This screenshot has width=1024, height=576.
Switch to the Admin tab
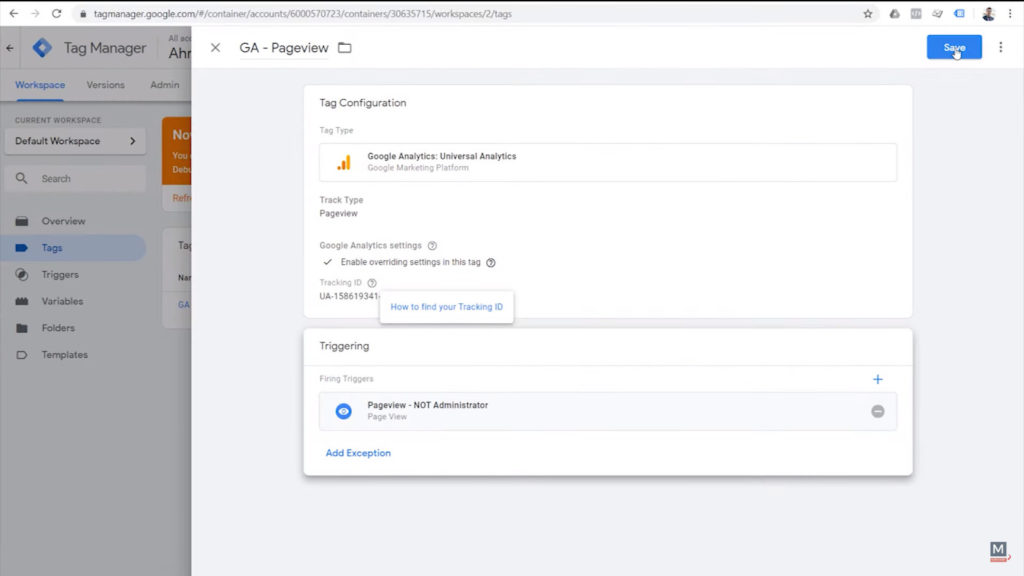coord(164,85)
